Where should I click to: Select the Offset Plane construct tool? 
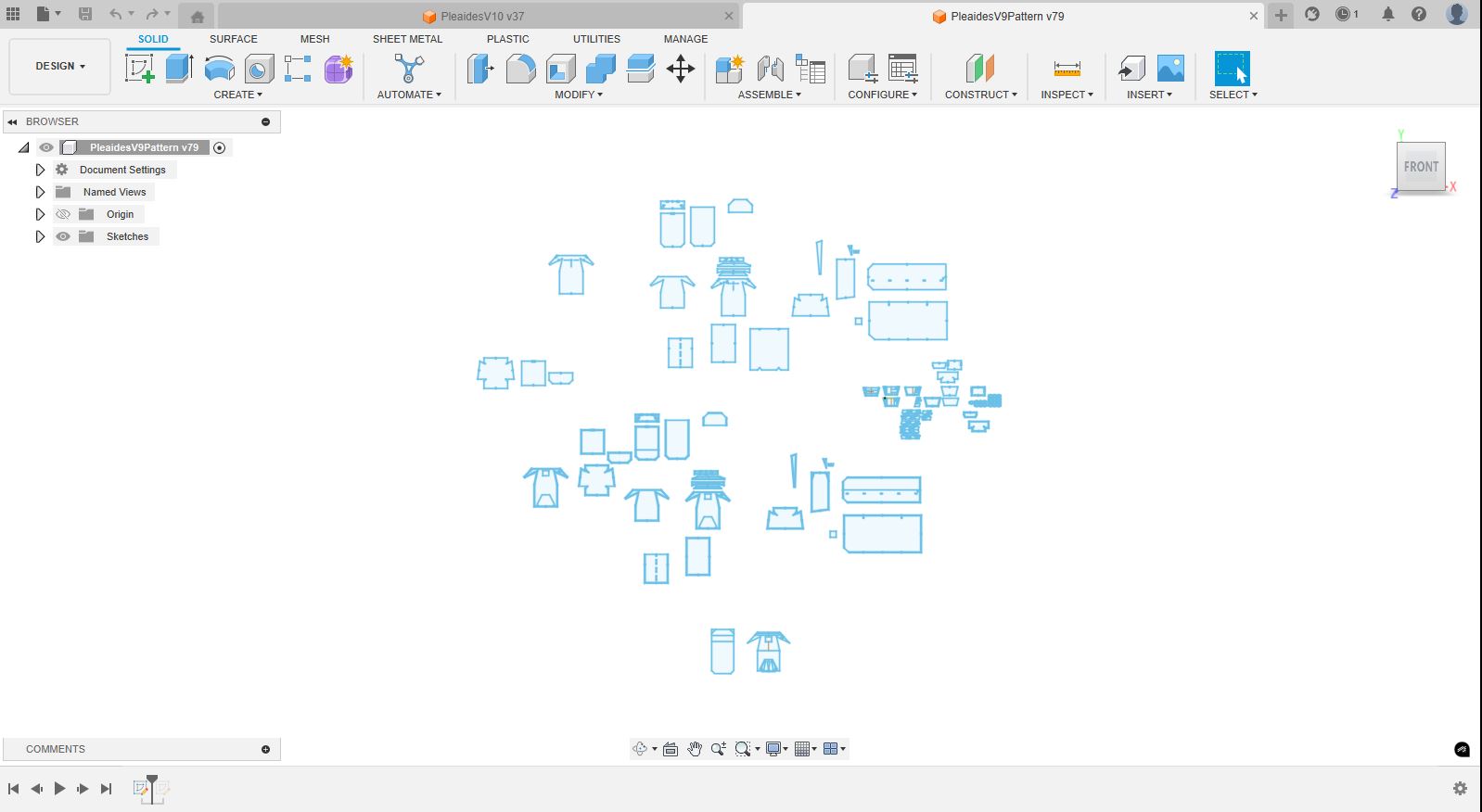[980, 69]
